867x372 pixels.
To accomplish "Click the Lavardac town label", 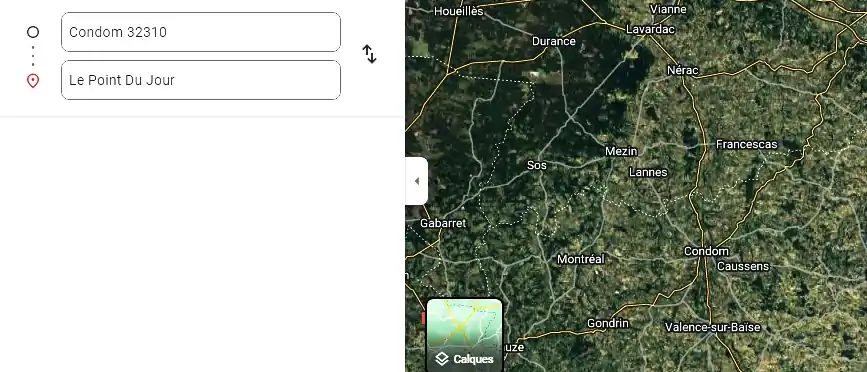I will tap(650, 30).
